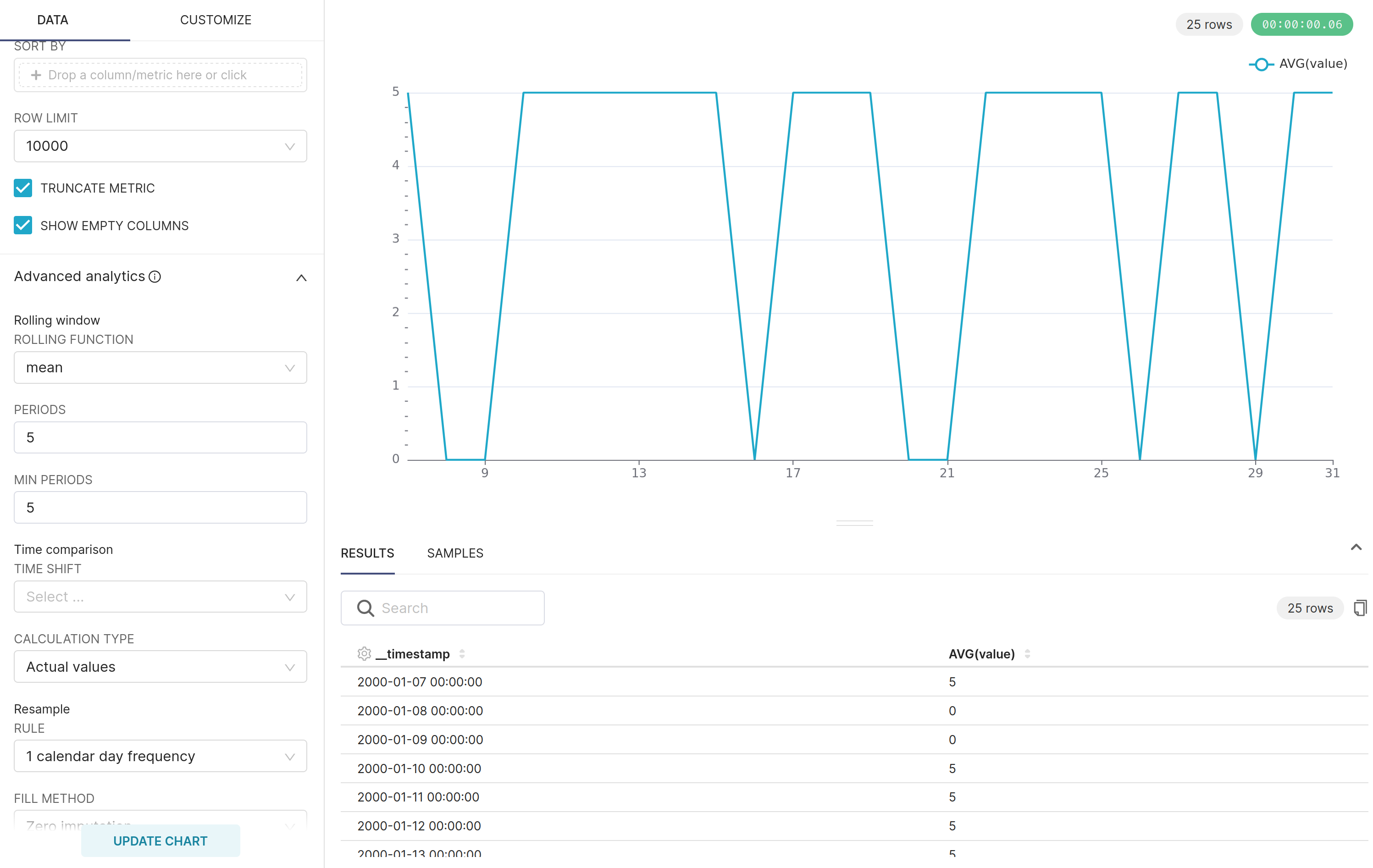The width and height of the screenshot is (1373, 868).
Task: Click the AVG(value) column header
Action: click(x=982, y=654)
